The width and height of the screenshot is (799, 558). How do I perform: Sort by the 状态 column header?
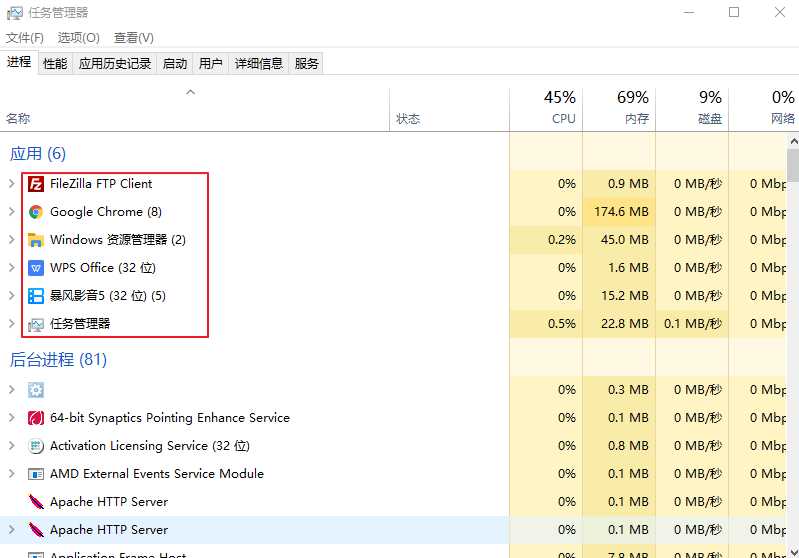[449, 110]
